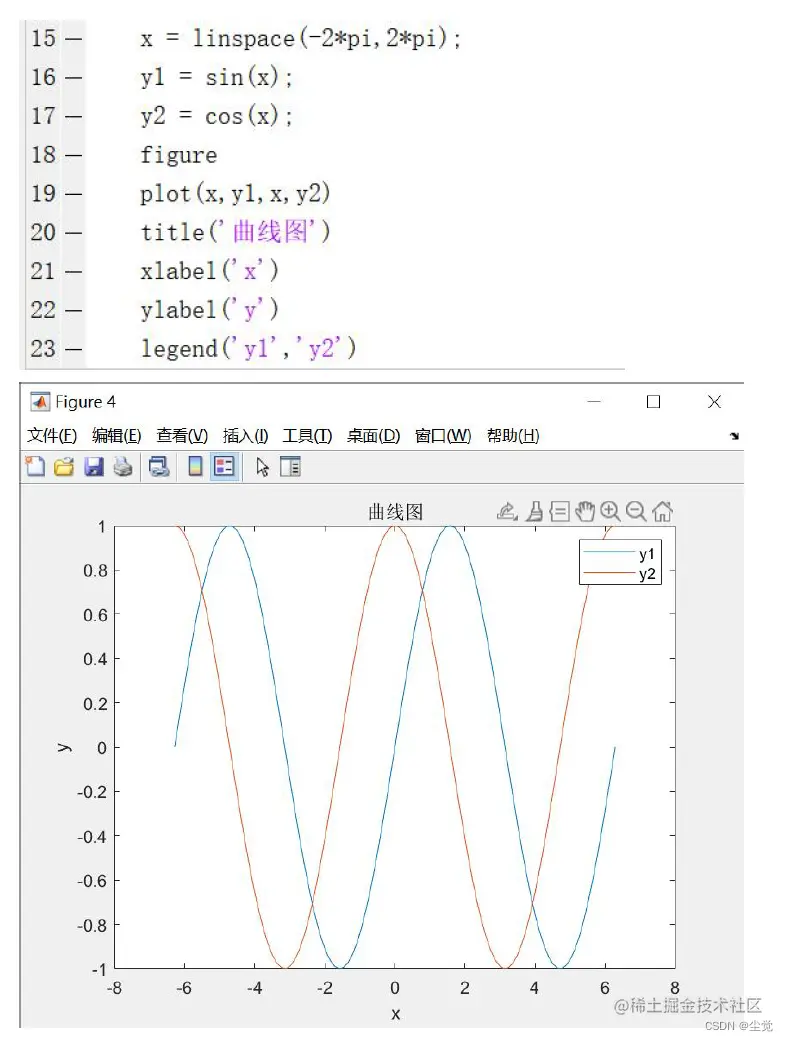This screenshot has height=1041, width=788.
Task: Set a breakpoint at line 23 dash
Action: [74, 349]
